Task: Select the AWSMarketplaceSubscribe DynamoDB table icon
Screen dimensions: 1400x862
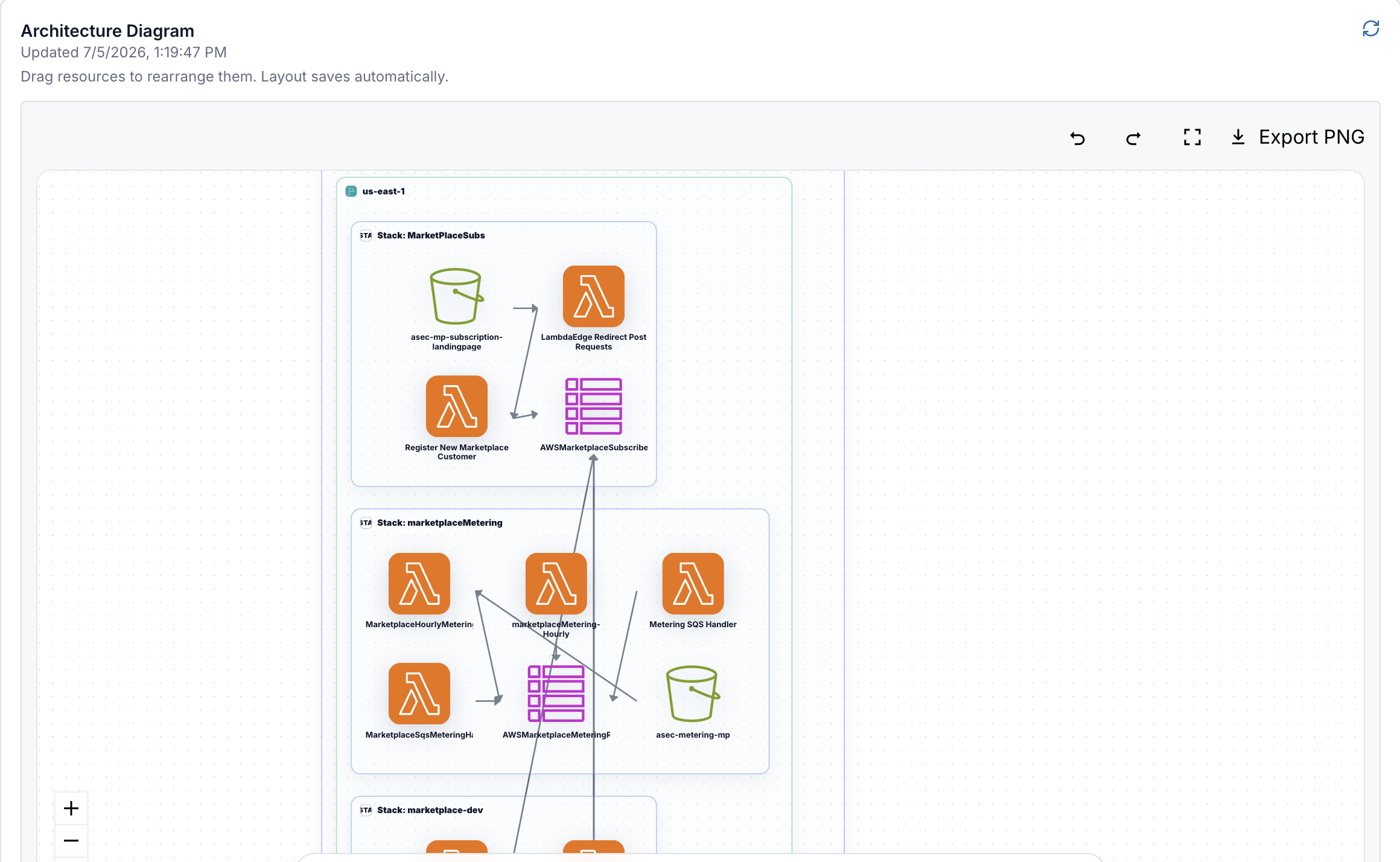Action: click(593, 406)
